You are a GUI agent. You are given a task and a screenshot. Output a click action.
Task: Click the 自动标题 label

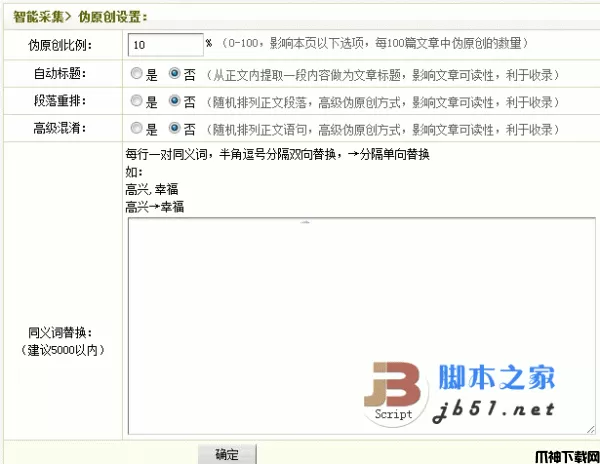point(60,73)
